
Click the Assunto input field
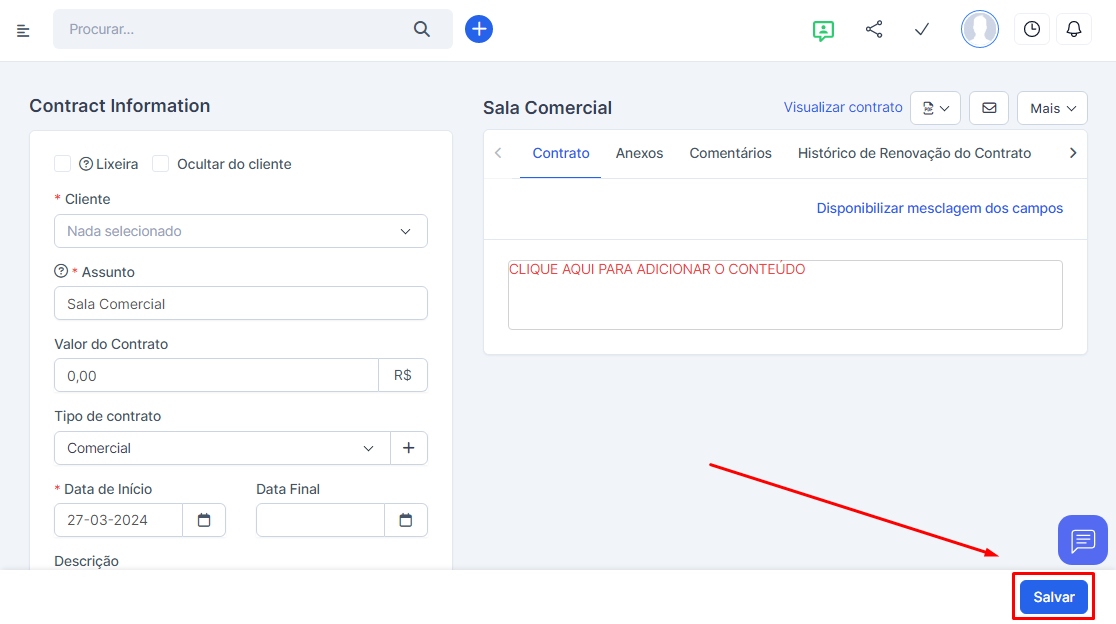tap(241, 304)
